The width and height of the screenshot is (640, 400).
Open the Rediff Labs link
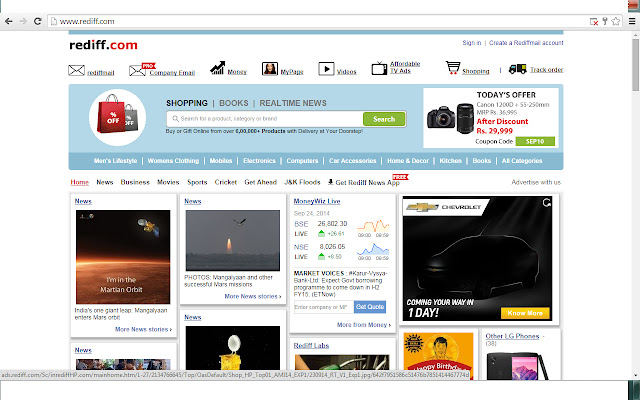pyautogui.click(x=311, y=346)
